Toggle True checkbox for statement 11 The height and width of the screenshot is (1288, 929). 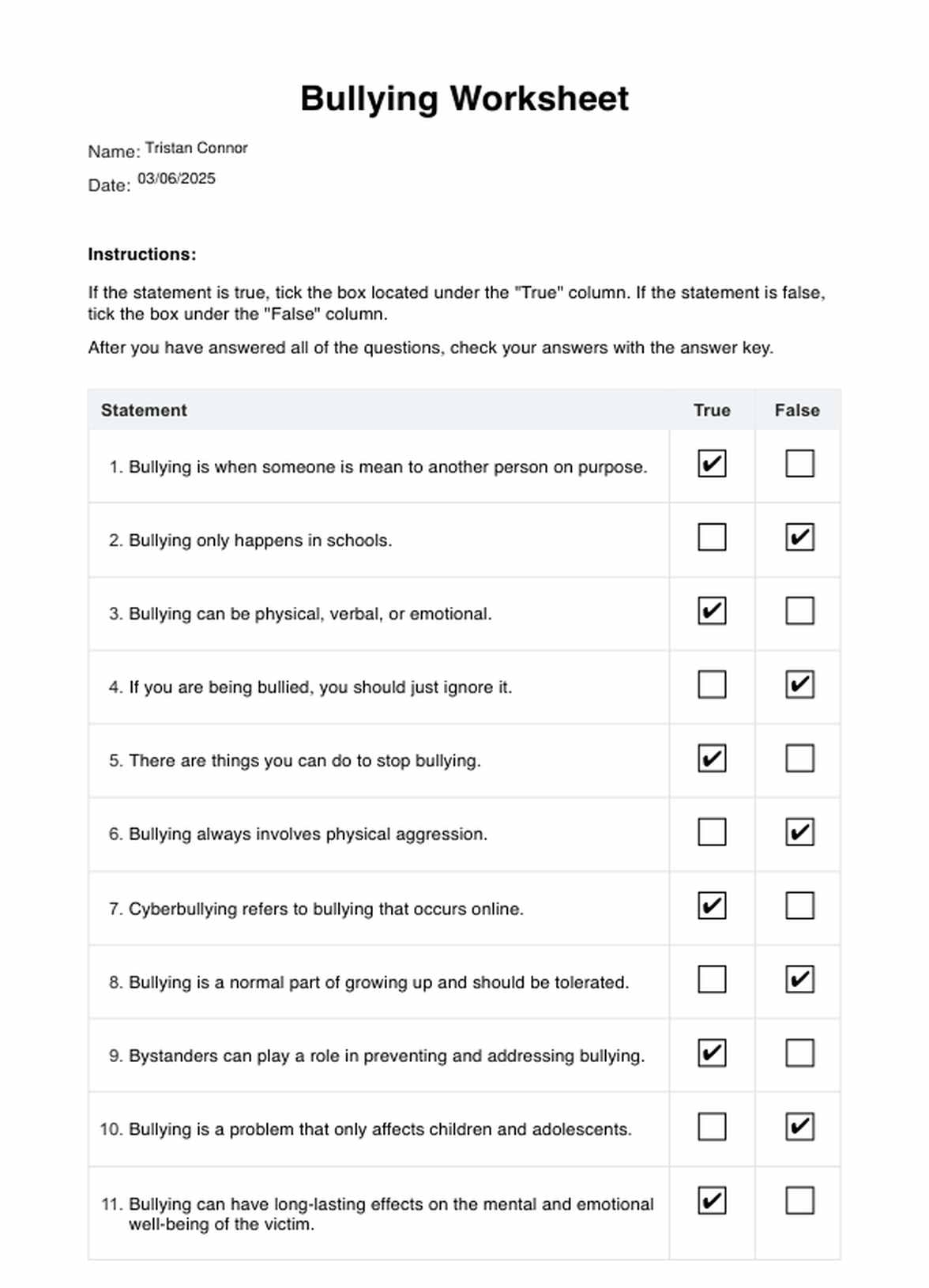pos(712,1201)
